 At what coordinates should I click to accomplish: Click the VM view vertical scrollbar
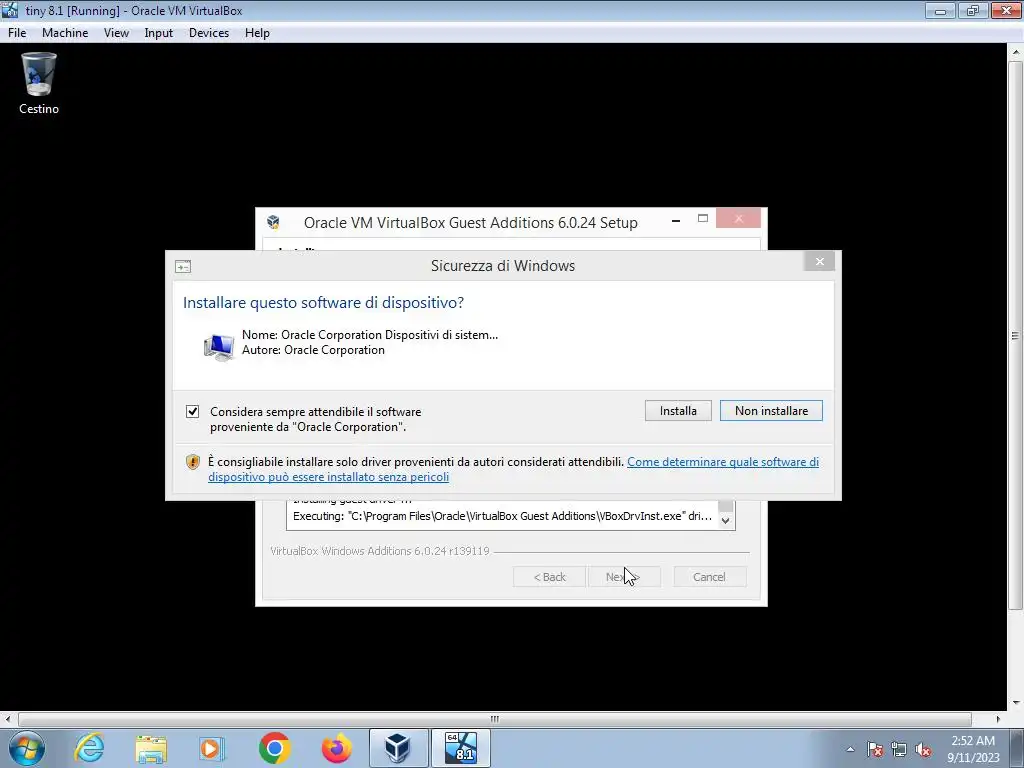coord(1016,336)
